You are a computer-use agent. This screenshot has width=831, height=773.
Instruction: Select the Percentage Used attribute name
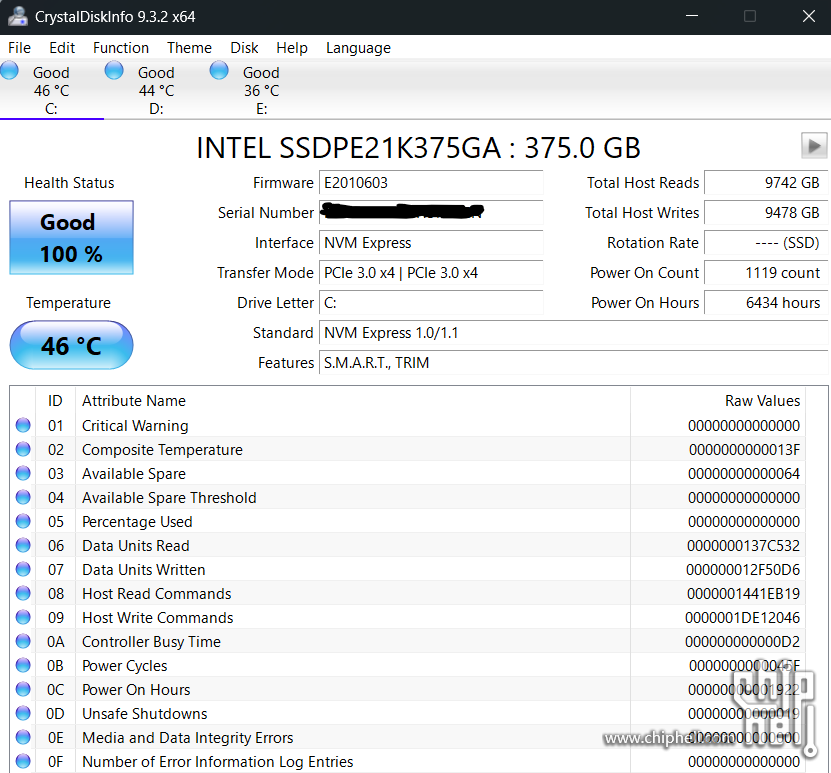point(137,522)
